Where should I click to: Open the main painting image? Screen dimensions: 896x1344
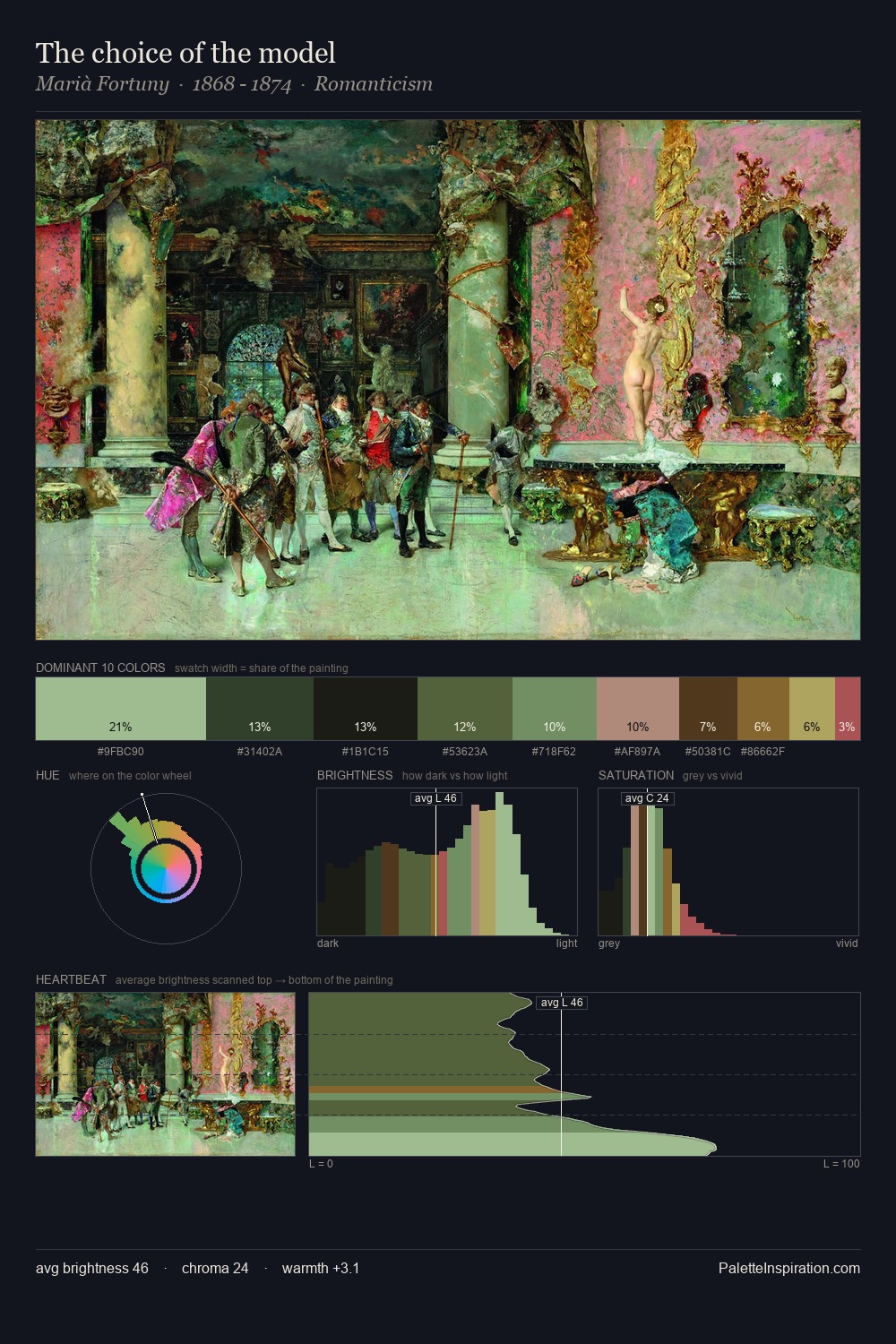448,380
